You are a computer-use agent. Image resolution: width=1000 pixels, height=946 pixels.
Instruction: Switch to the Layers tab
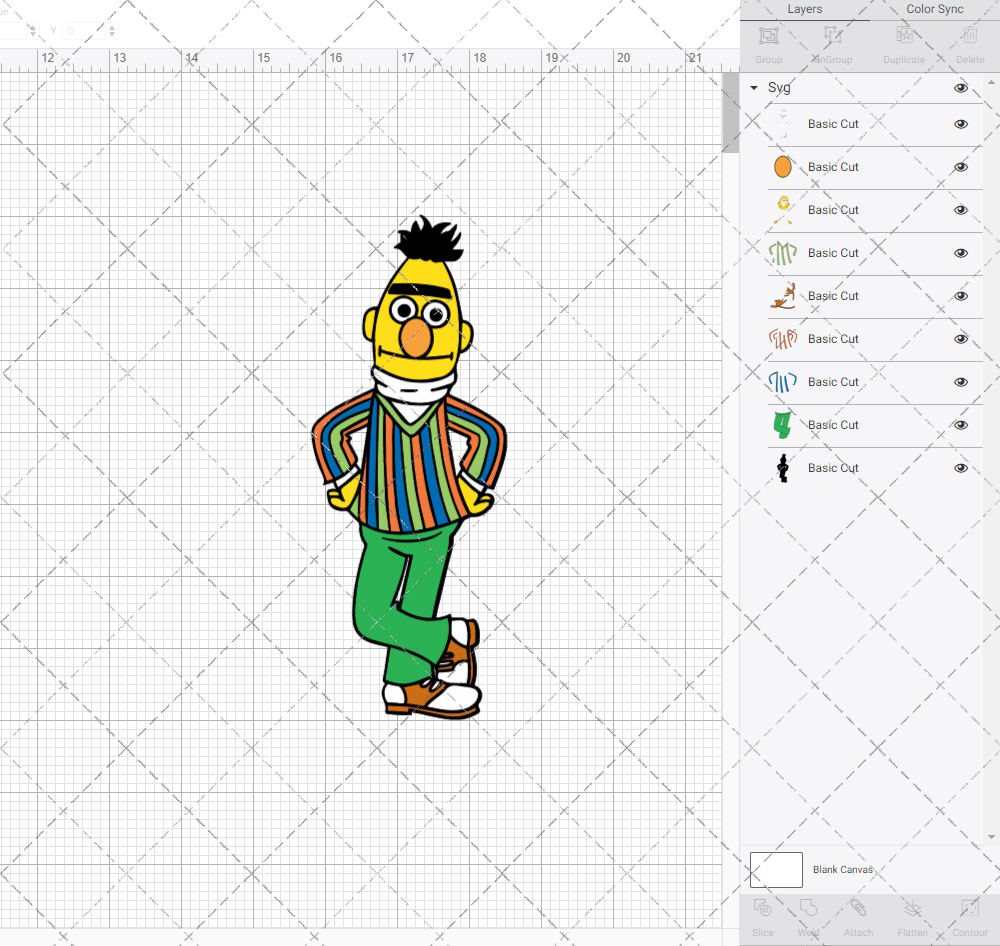pos(804,9)
